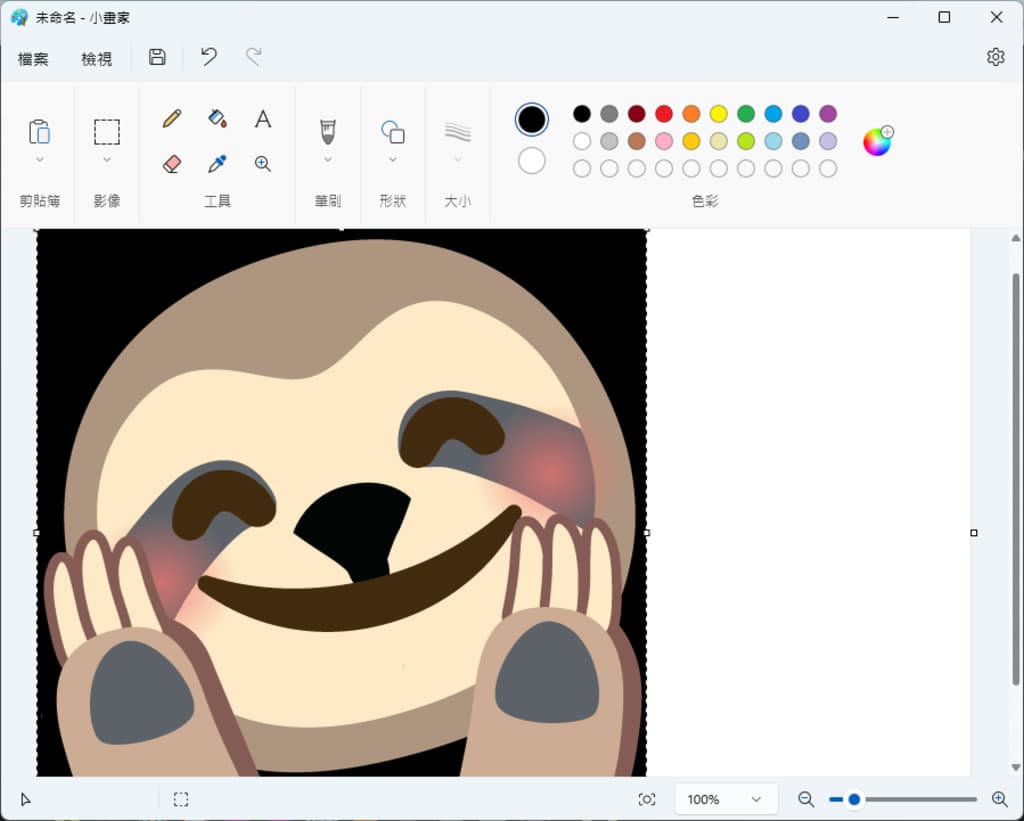This screenshot has width=1024, height=821.
Task: Pick the light gray swatch
Action: pyautogui.click(x=609, y=141)
